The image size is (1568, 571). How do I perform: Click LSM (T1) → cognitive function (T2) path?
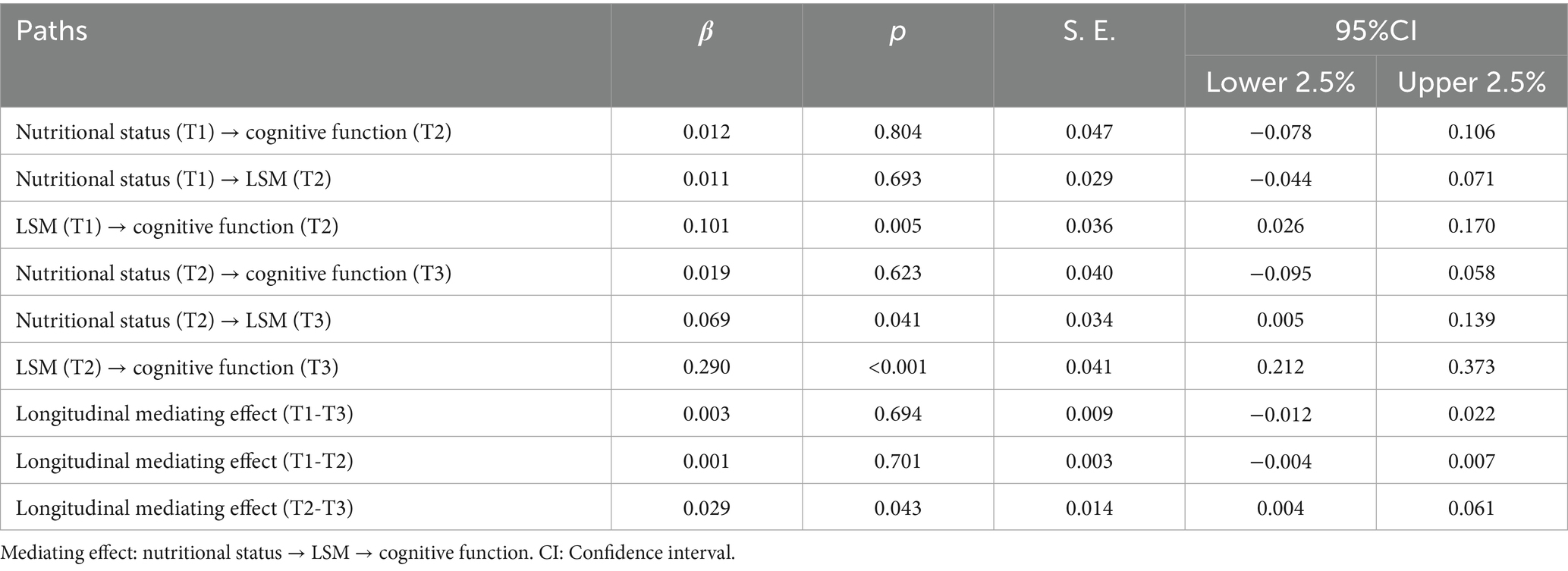point(177,226)
